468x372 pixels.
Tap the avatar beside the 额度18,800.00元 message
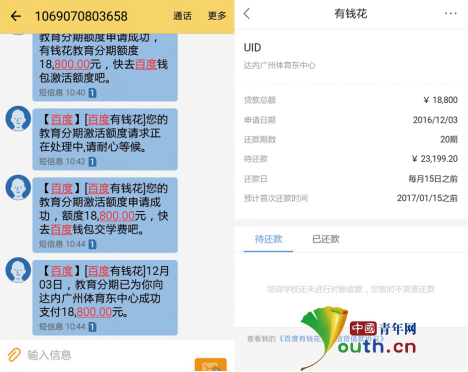pyautogui.click(x=18, y=188)
